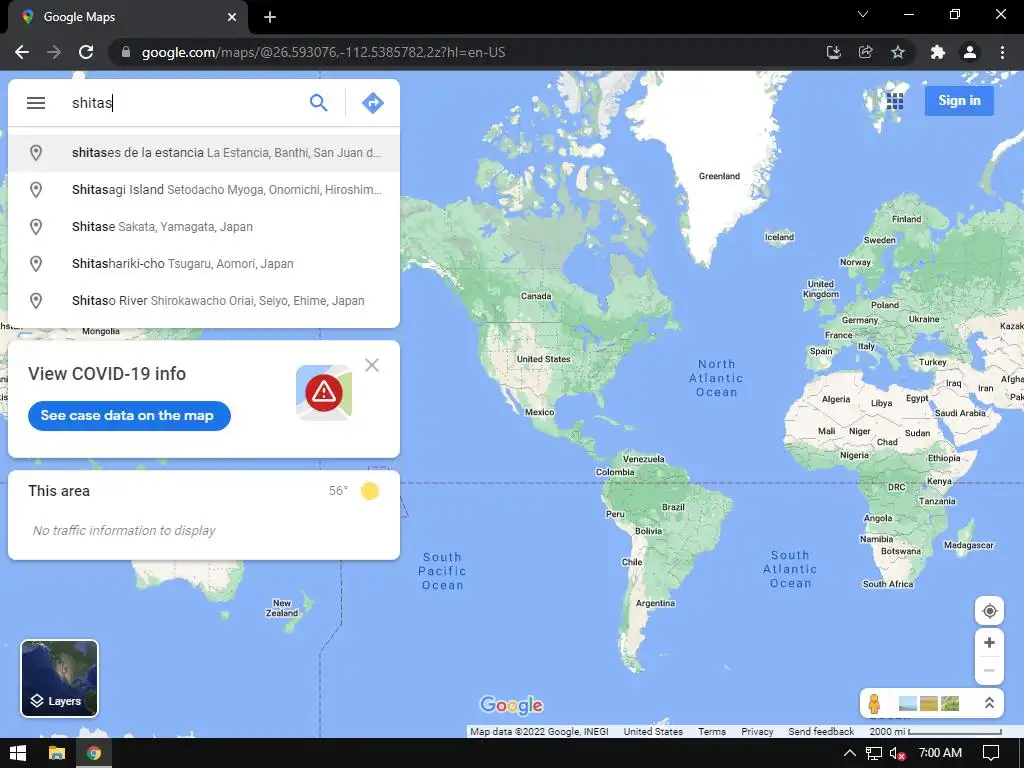Click the Greenland label on map
1024x768 pixels.
point(719,176)
